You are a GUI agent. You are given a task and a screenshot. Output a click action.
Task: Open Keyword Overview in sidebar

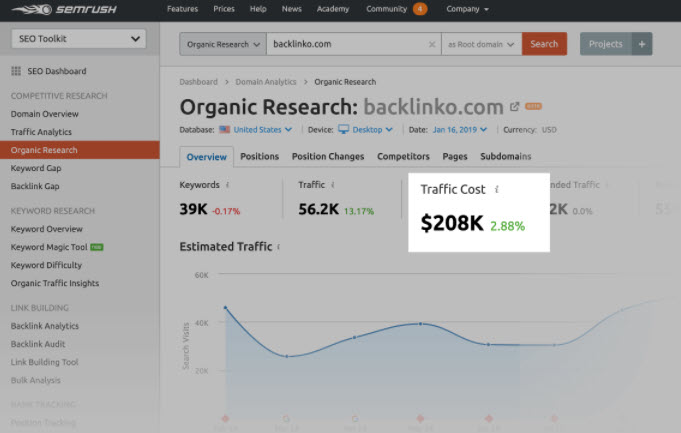pyautogui.click(x=46, y=229)
